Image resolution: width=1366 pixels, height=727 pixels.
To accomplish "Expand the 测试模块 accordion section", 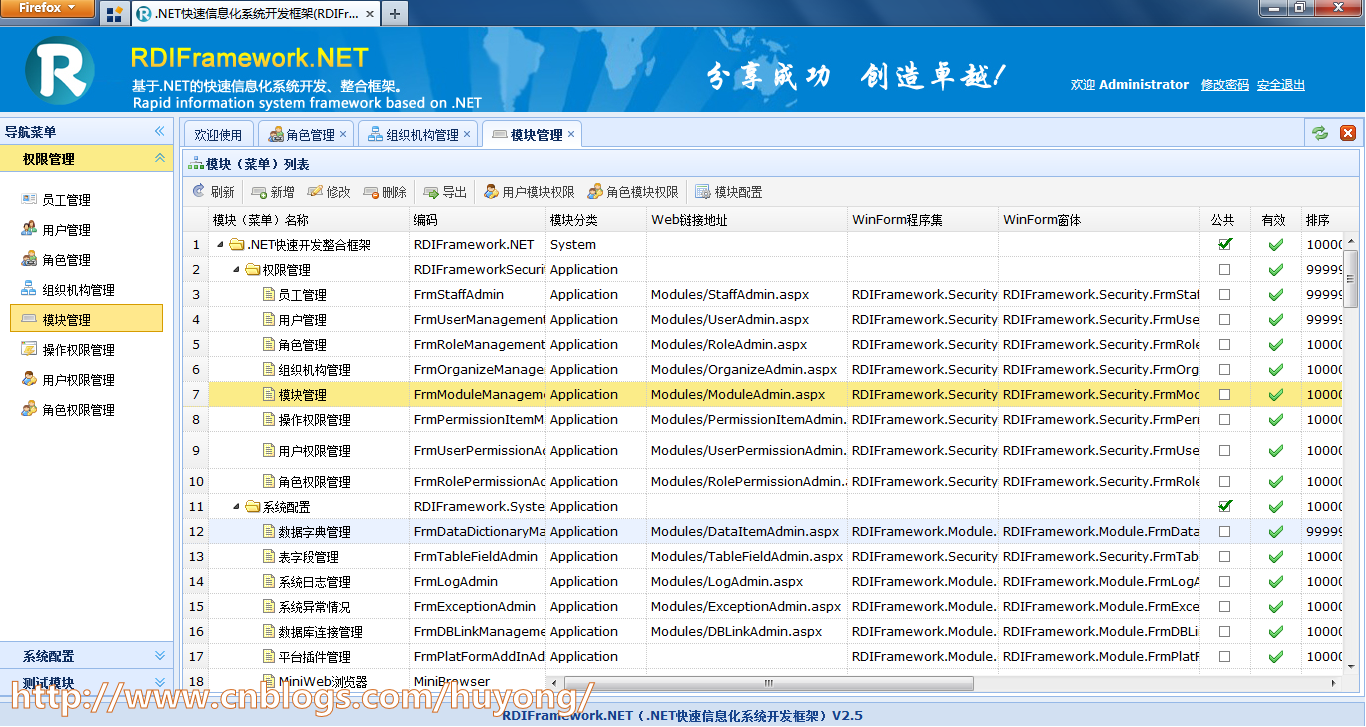I will click(159, 683).
